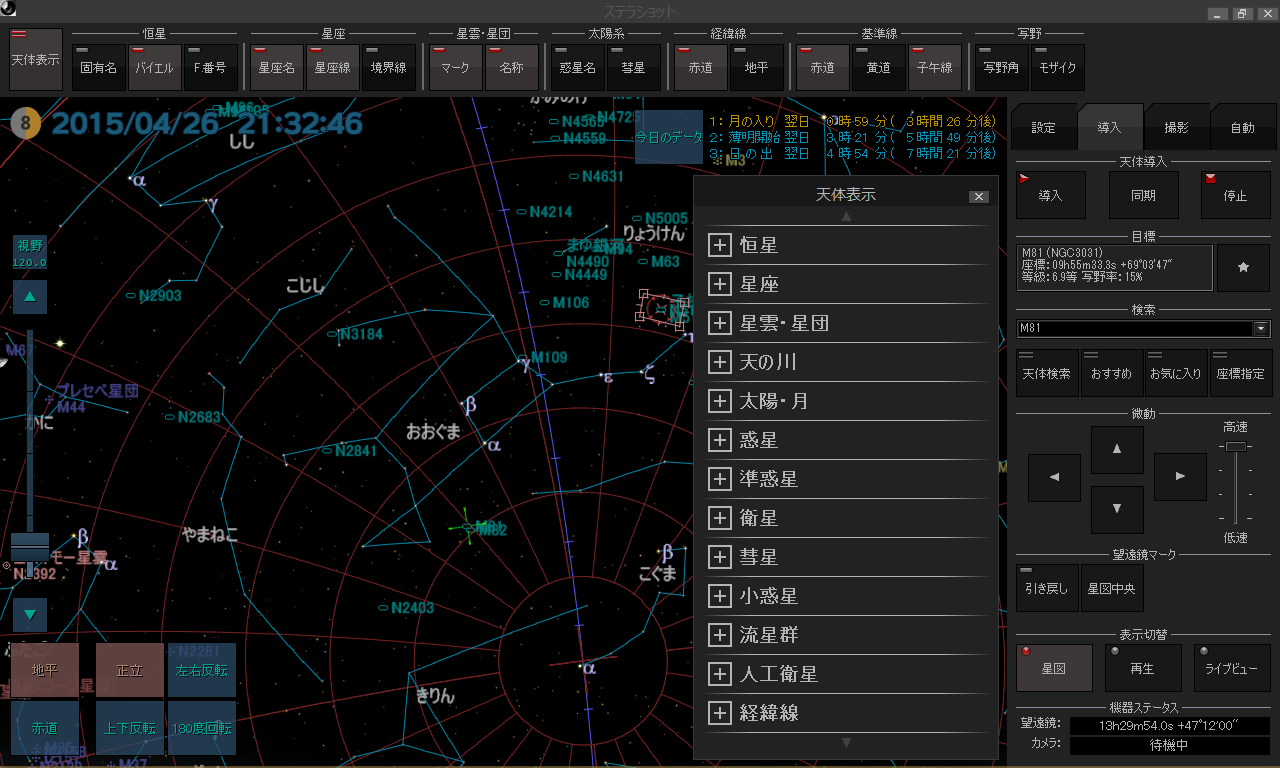The image size is (1280, 768).
Task: Toggle F番号 Flamsteed number display
Action: click(210, 67)
